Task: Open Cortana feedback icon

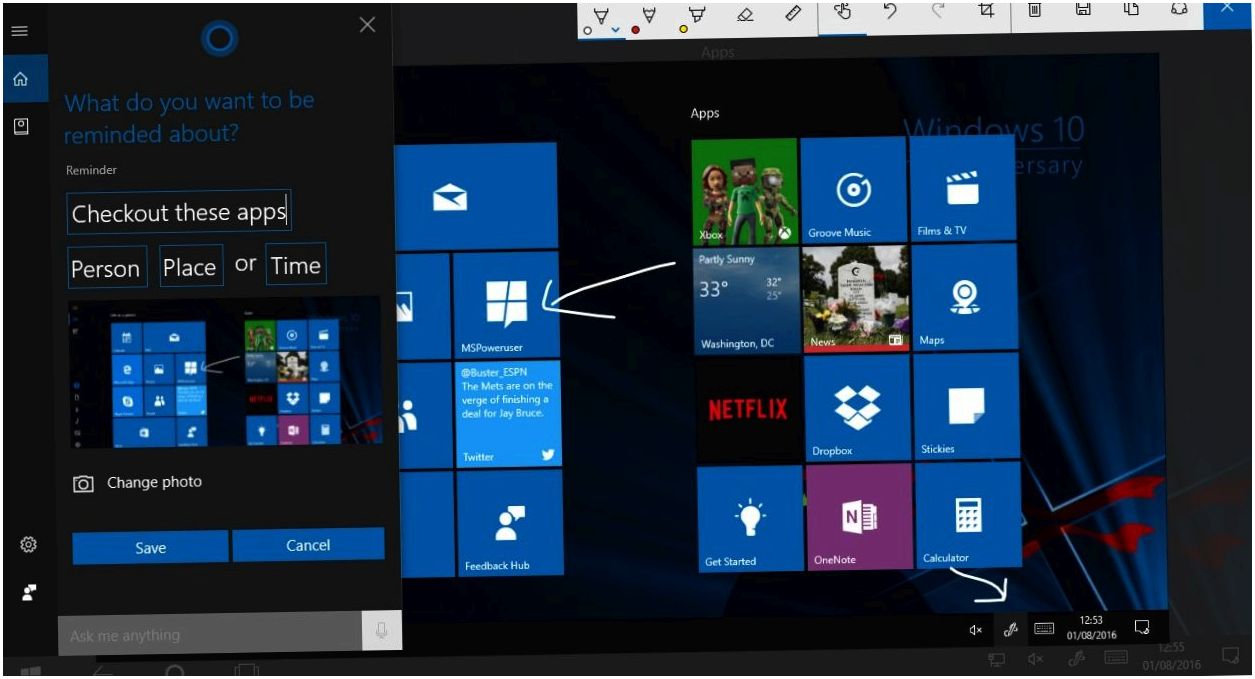Action: coord(29,592)
